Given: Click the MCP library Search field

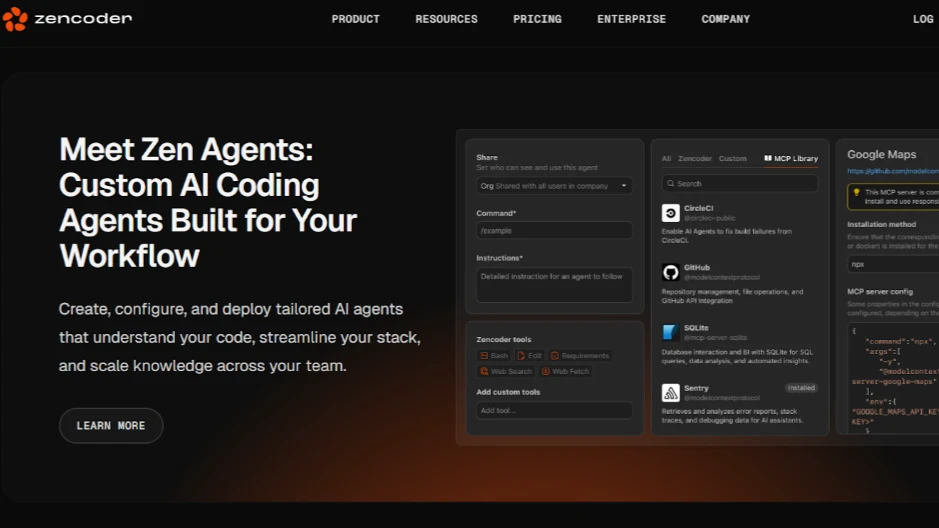Looking at the screenshot, I should click(x=740, y=184).
